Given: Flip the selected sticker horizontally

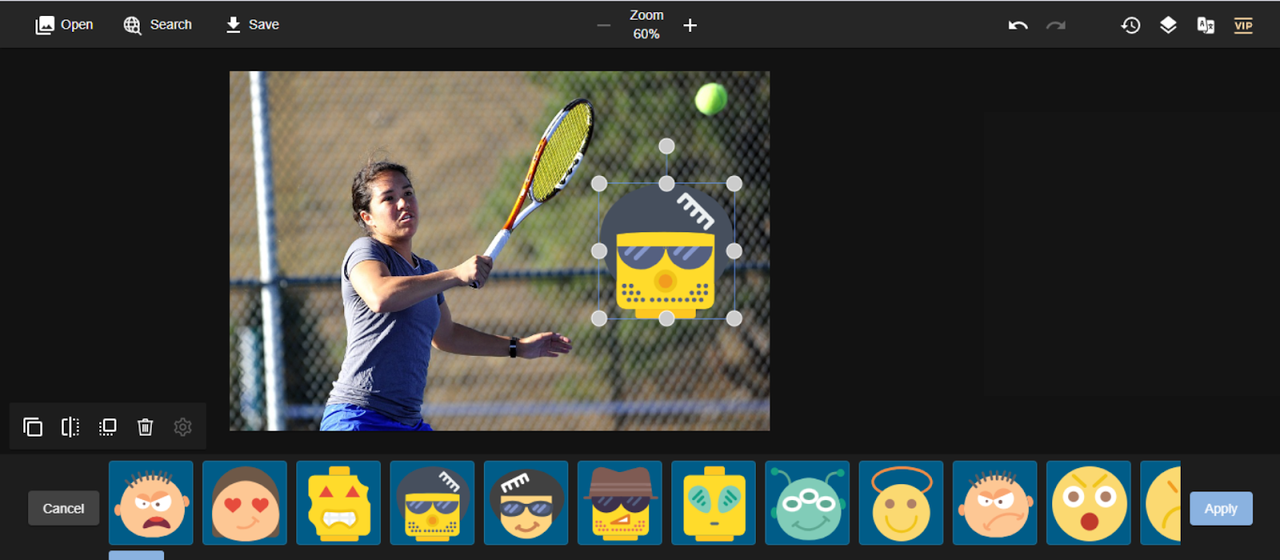Looking at the screenshot, I should 70,427.
